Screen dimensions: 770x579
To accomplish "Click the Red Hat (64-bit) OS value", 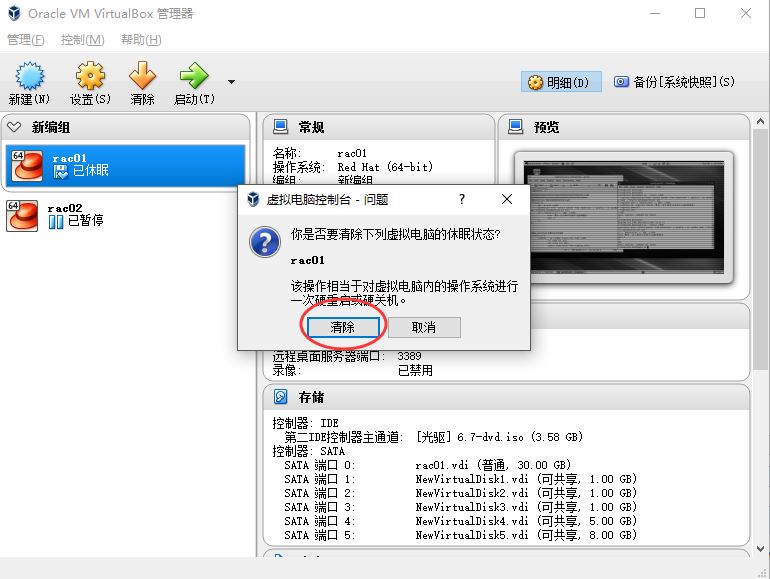I will click(385, 167).
